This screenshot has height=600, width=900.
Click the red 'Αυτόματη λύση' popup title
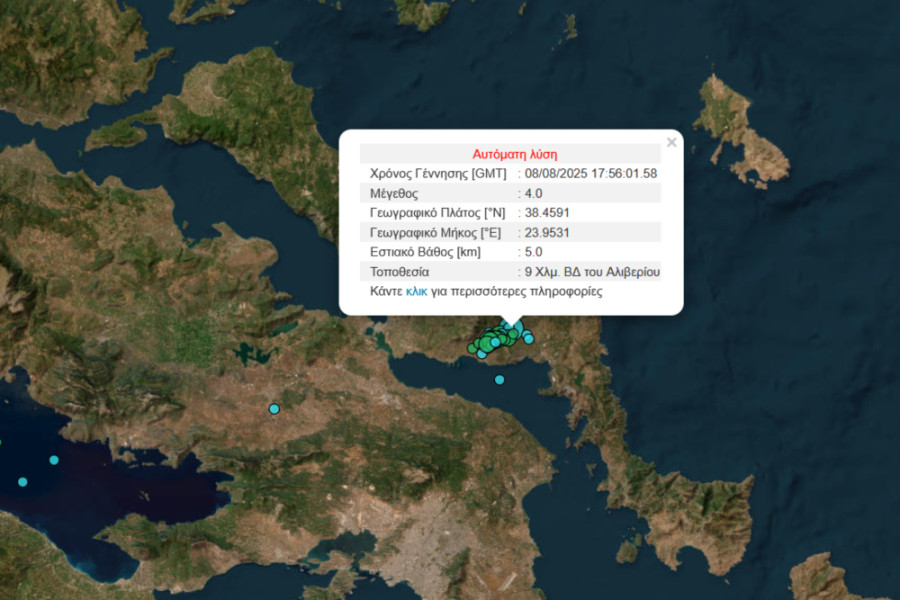pyautogui.click(x=514, y=154)
